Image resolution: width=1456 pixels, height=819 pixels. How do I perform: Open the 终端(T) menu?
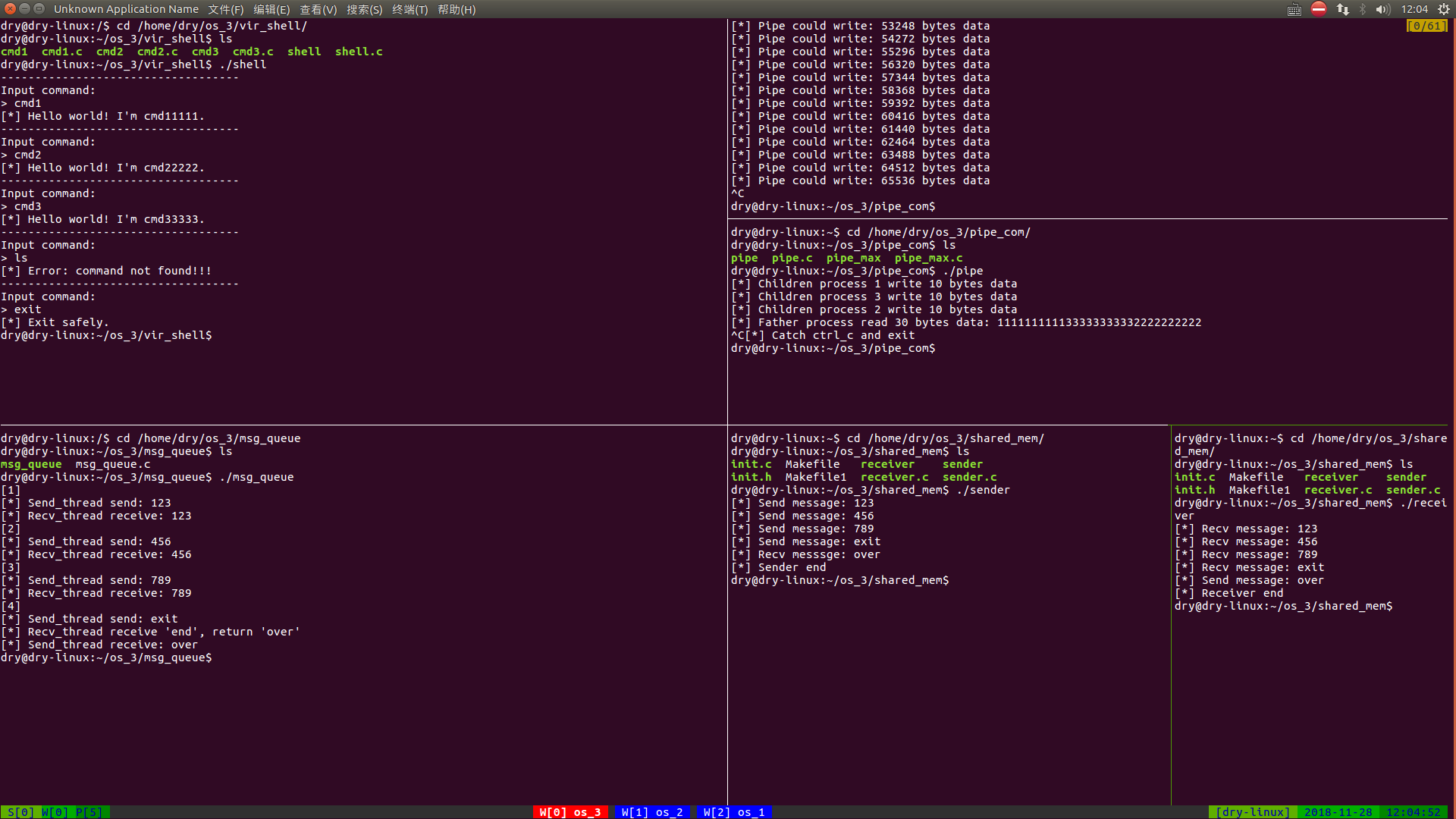coord(409,9)
